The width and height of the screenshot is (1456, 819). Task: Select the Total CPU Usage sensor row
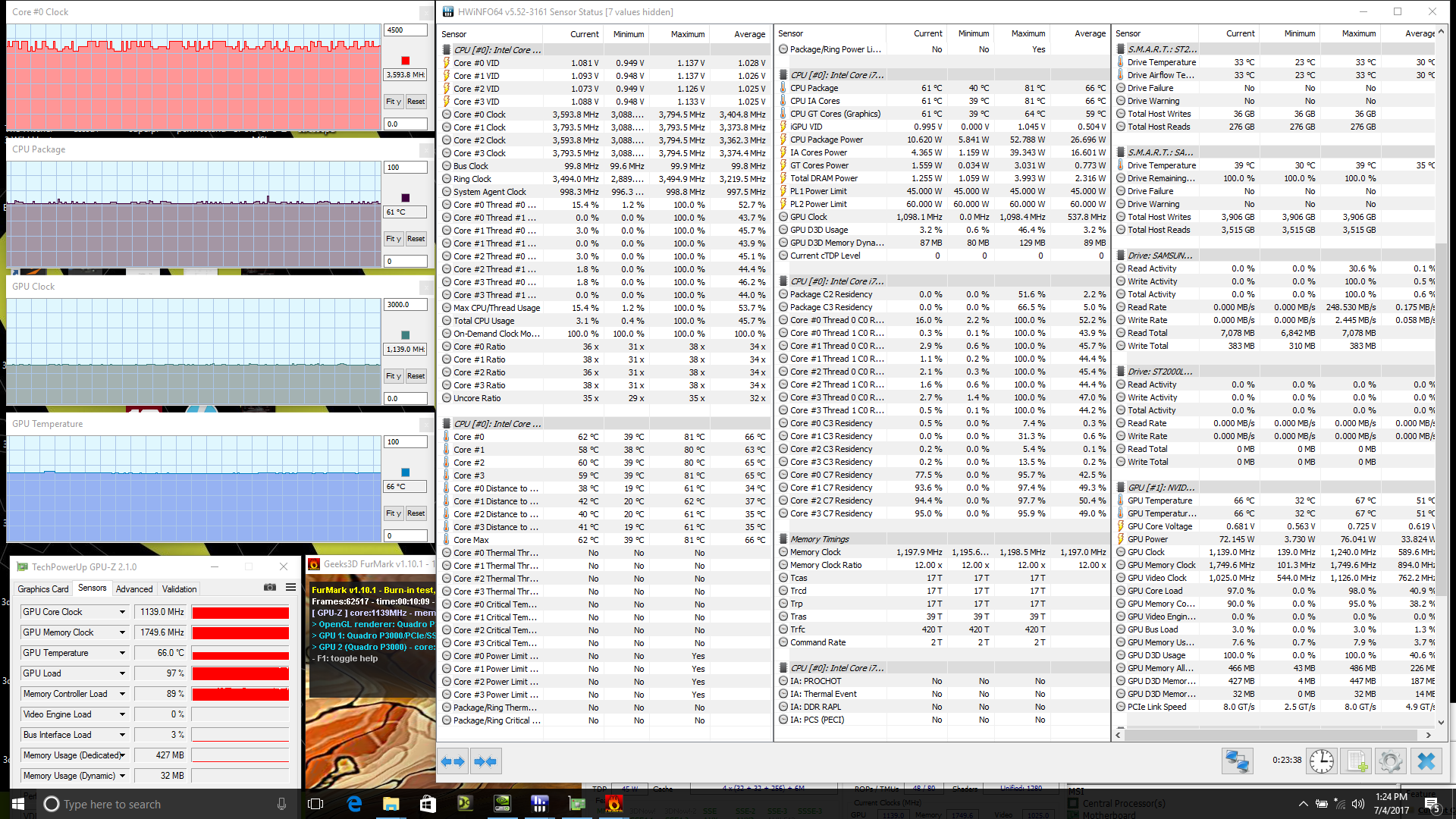[x=604, y=321]
